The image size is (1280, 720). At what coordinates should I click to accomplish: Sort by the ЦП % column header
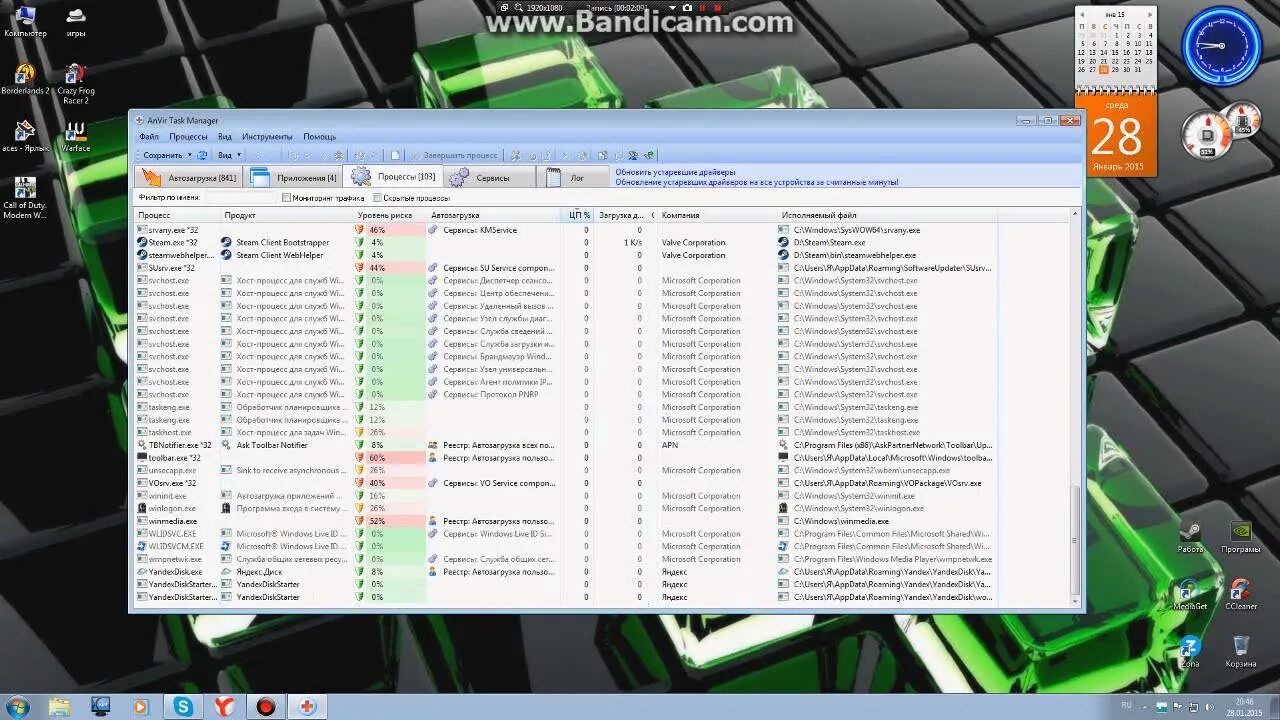point(579,215)
